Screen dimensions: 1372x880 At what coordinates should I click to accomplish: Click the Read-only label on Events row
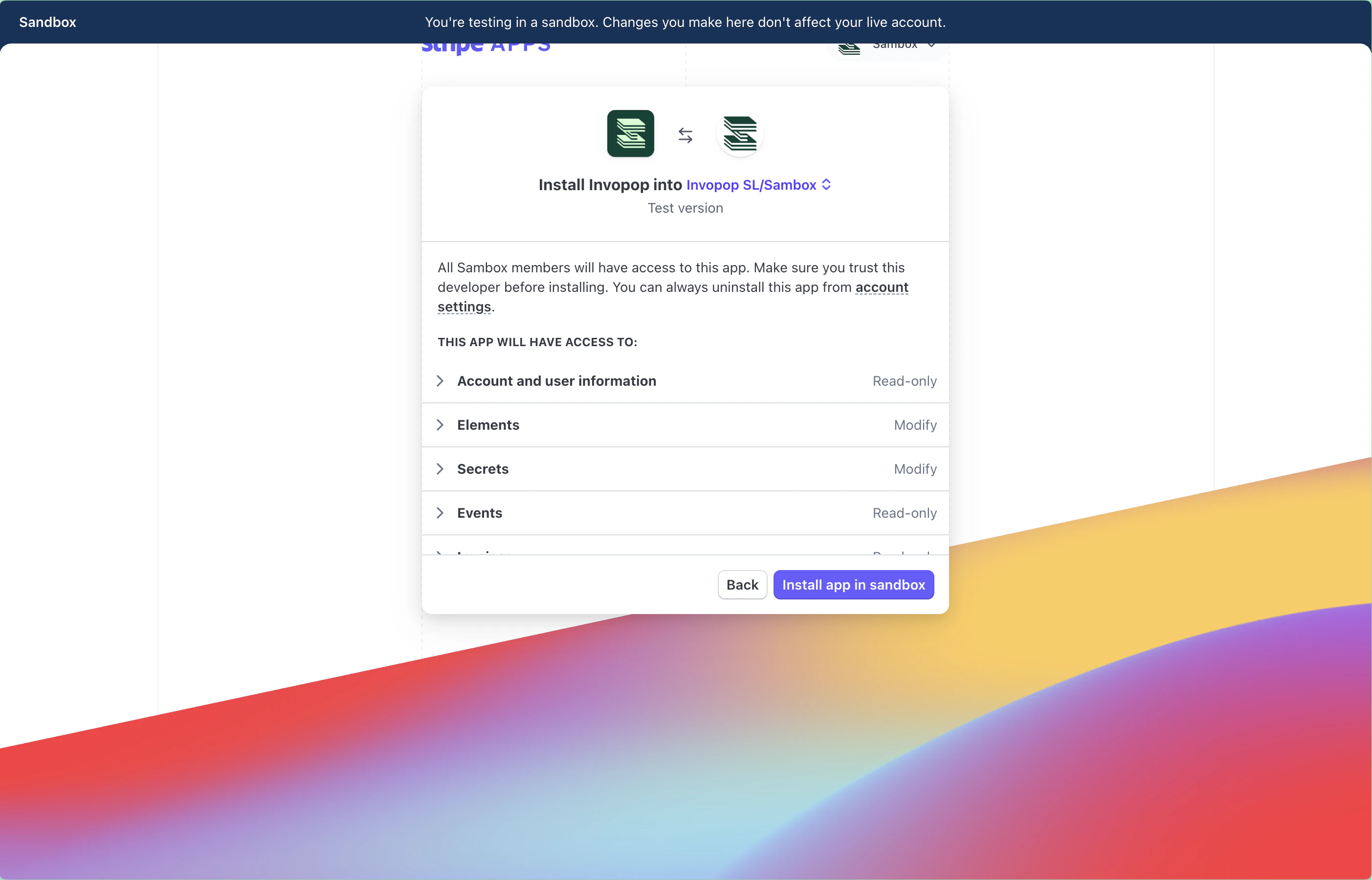(x=904, y=513)
